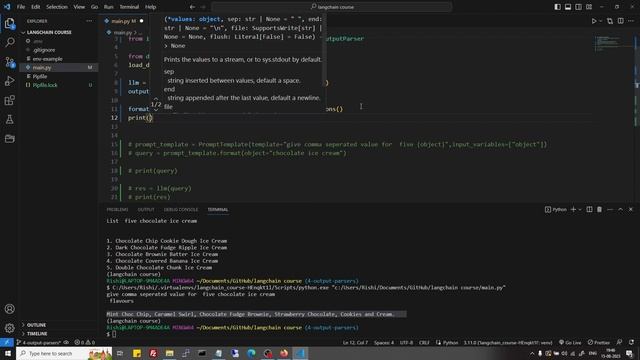Viewport: 640px width, 360px height.
Task: Kill terminal with trash icon
Action: (599, 209)
